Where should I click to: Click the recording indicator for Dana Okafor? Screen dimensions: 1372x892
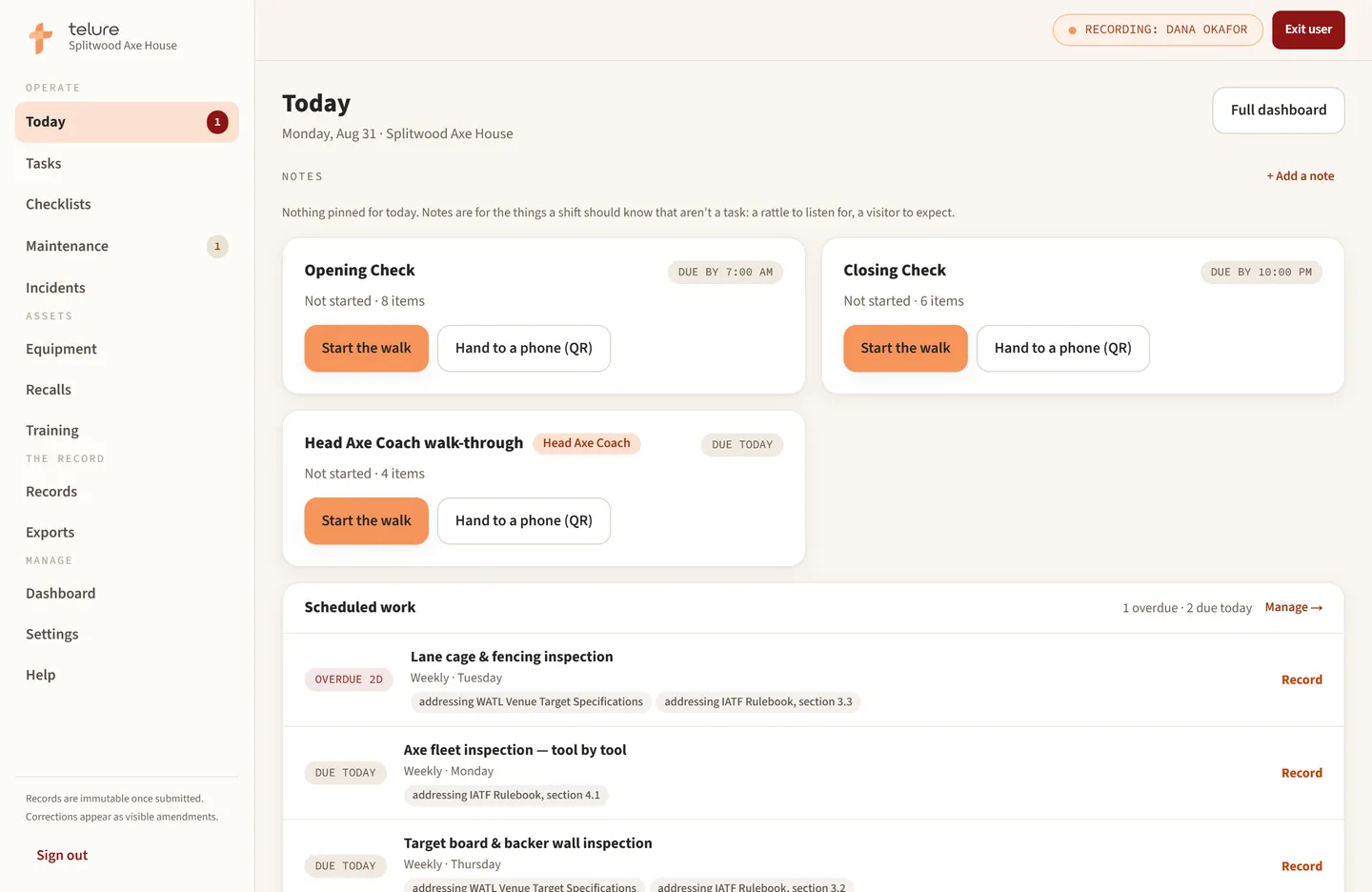[1158, 30]
